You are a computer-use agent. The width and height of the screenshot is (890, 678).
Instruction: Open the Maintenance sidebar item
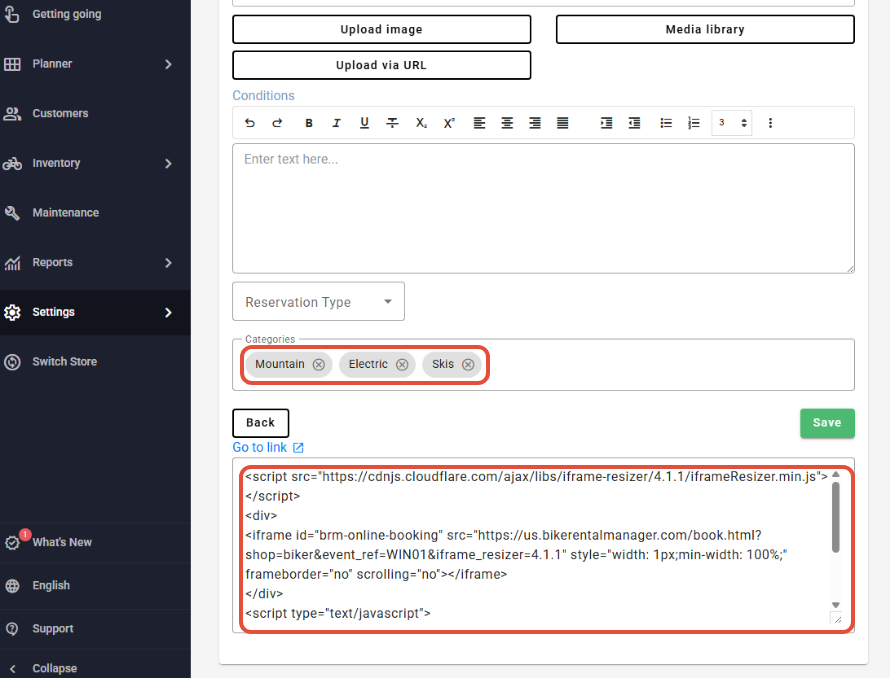click(x=65, y=213)
